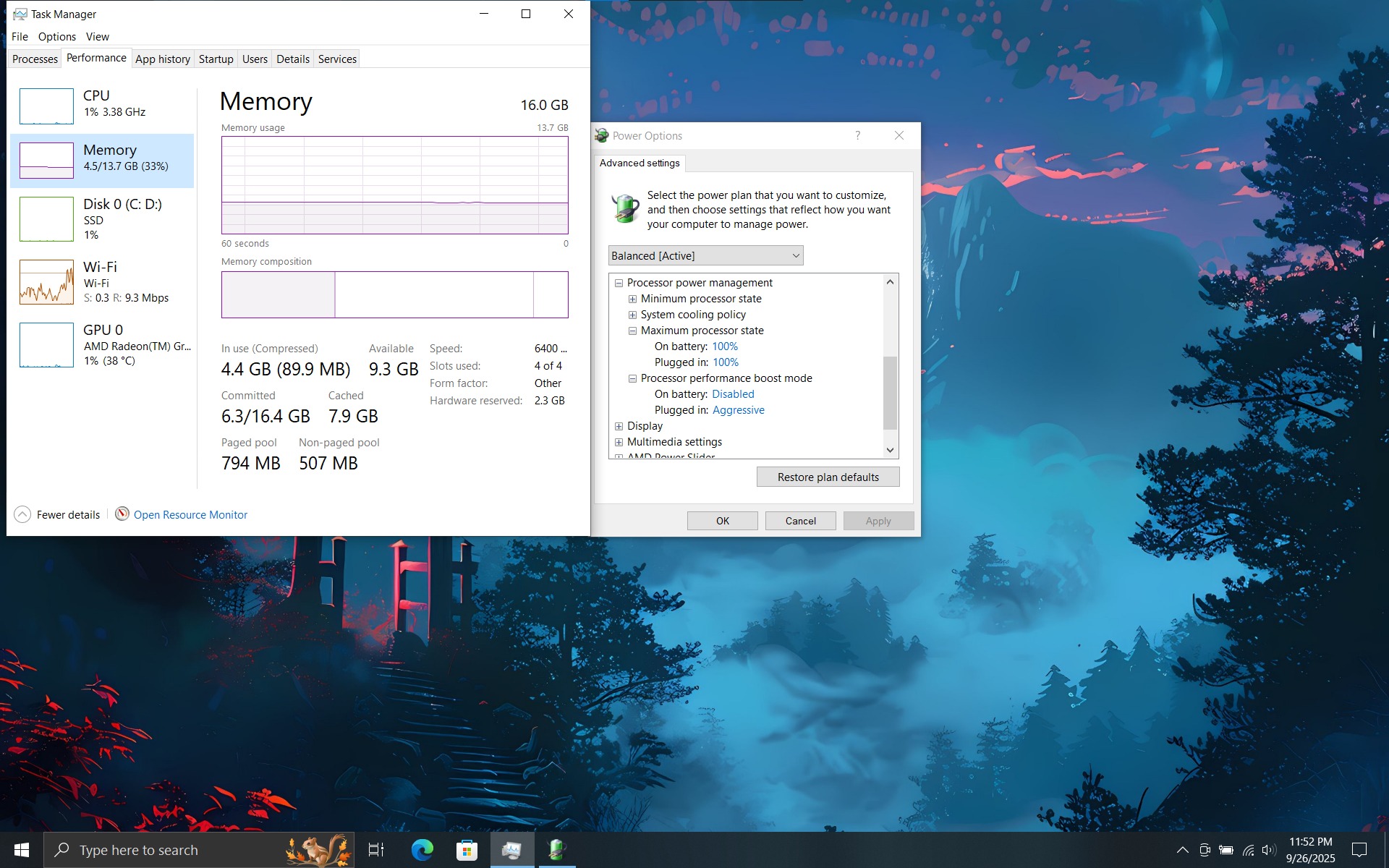
Task: Expand the Display settings node
Action: (619, 426)
